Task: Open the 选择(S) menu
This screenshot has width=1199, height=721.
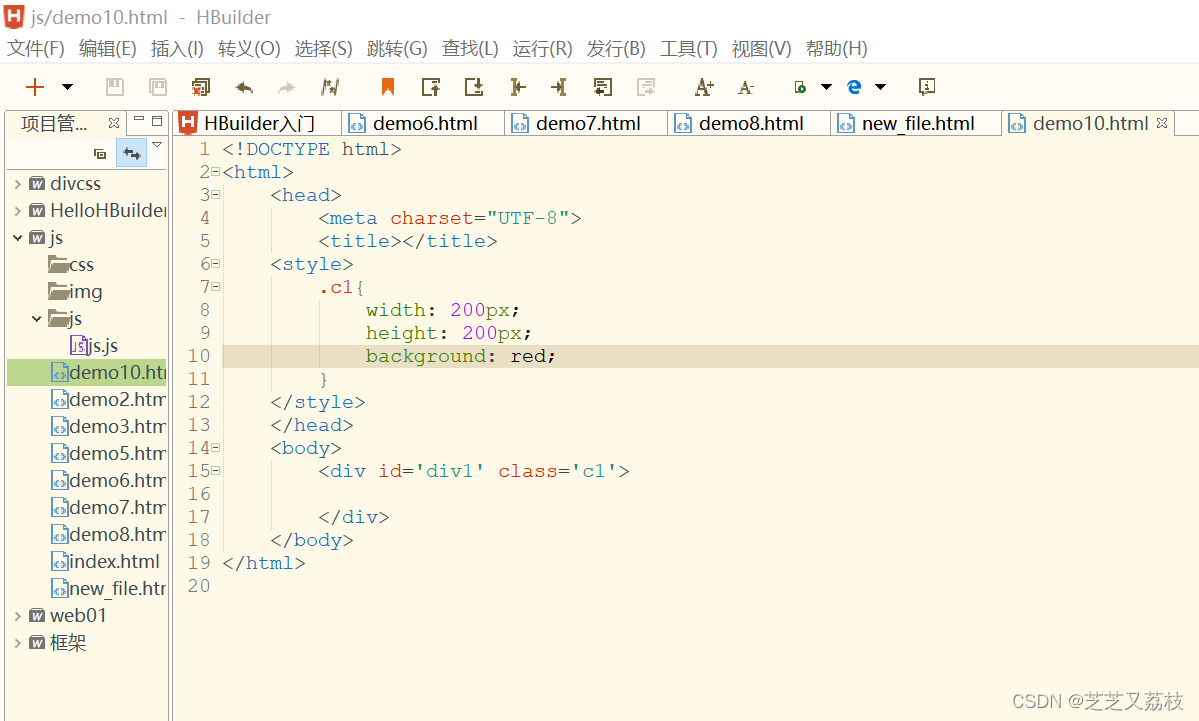Action: tap(323, 49)
